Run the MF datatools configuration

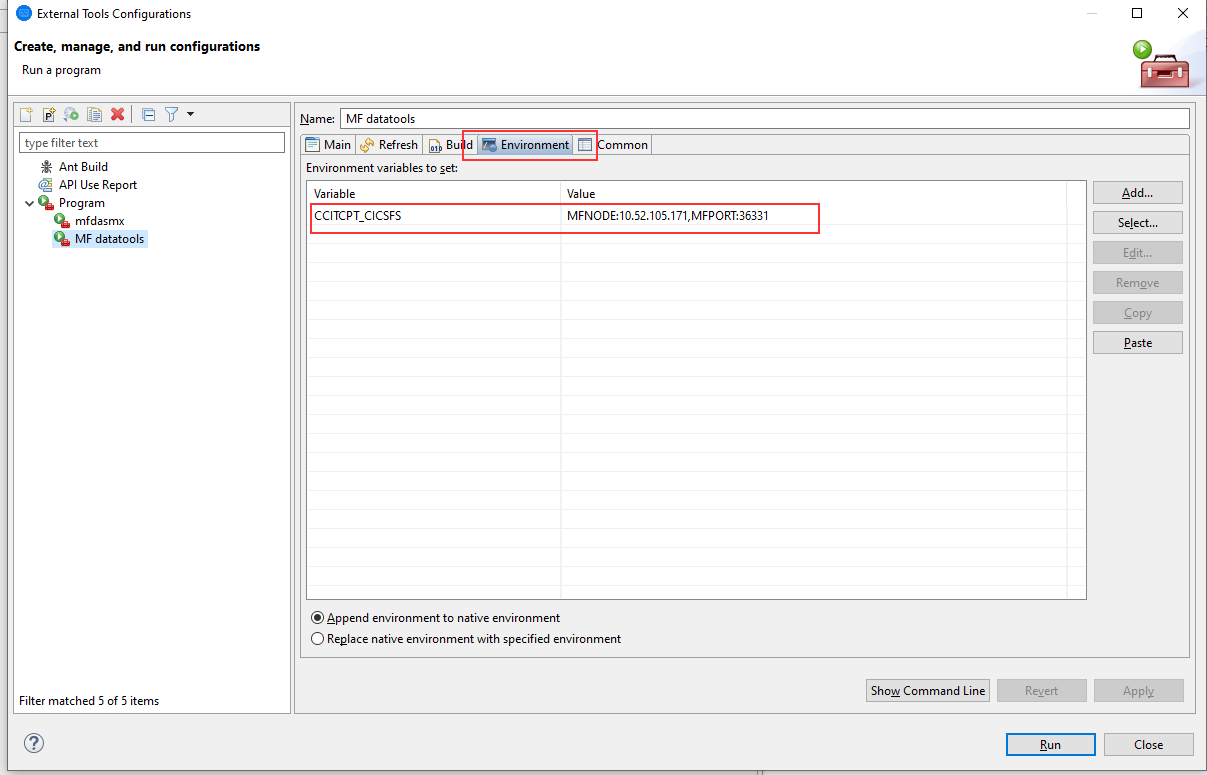pyautogui.click(x=1050, y=744)
